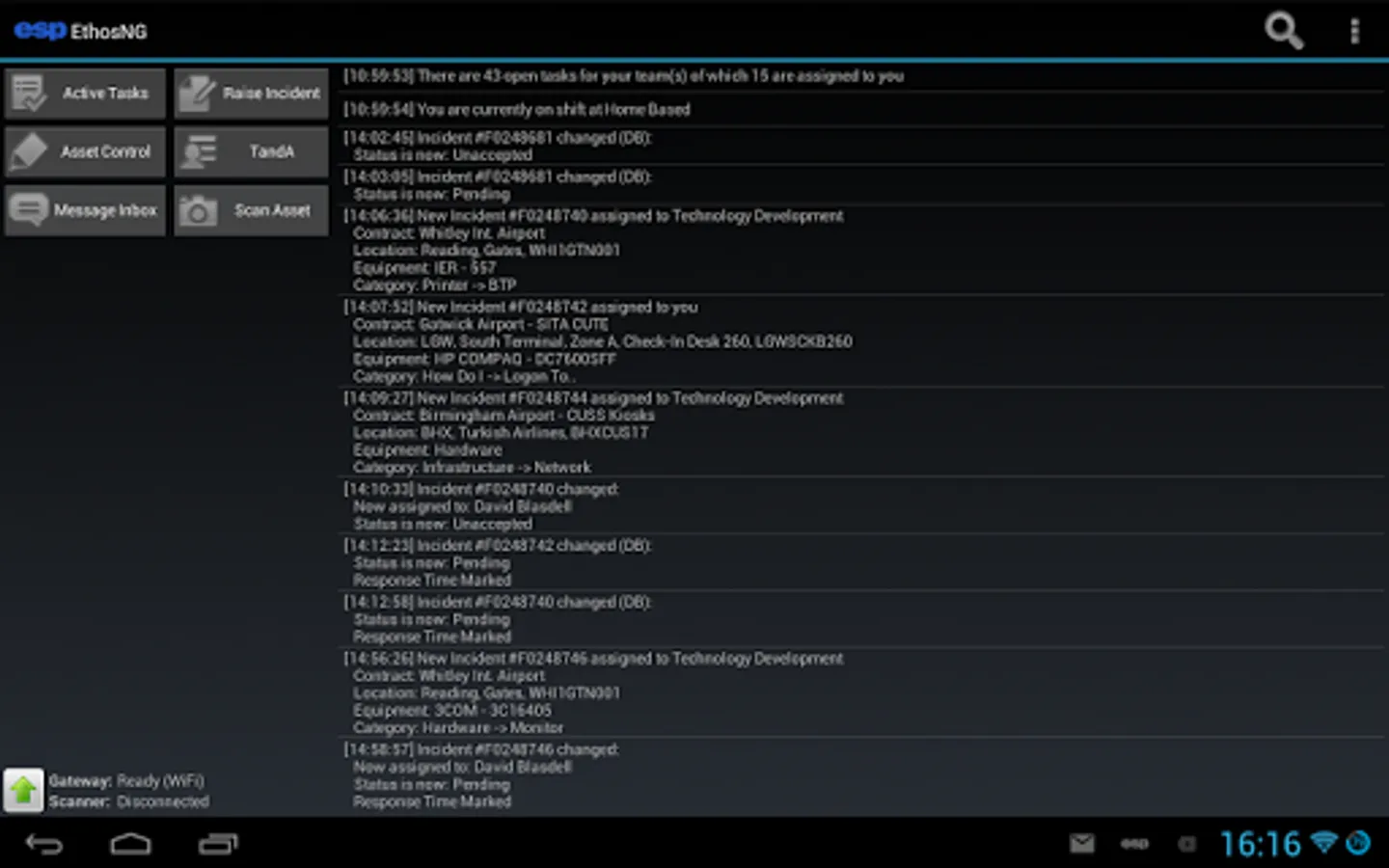The width and height of the screenshot is (1389, 868).
Task: Select the 14:58:57 incident F0248746 changed
Action: (x=861, y=775)
